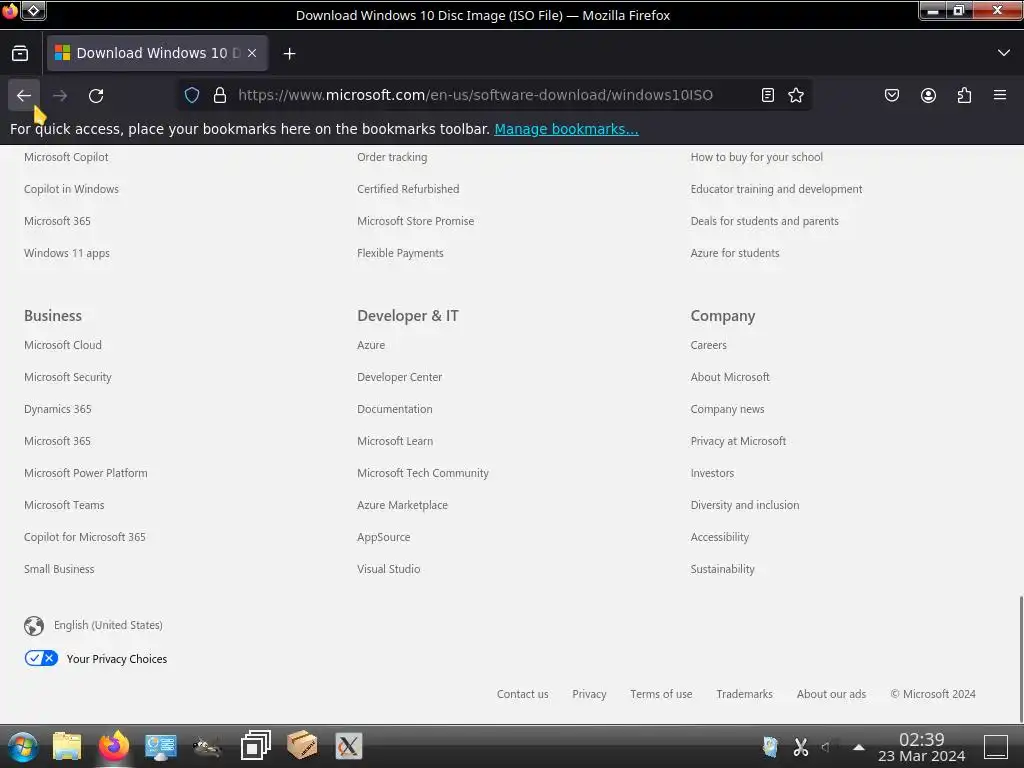
Task: Open the Small Business link
Action: tap(59, 569)
